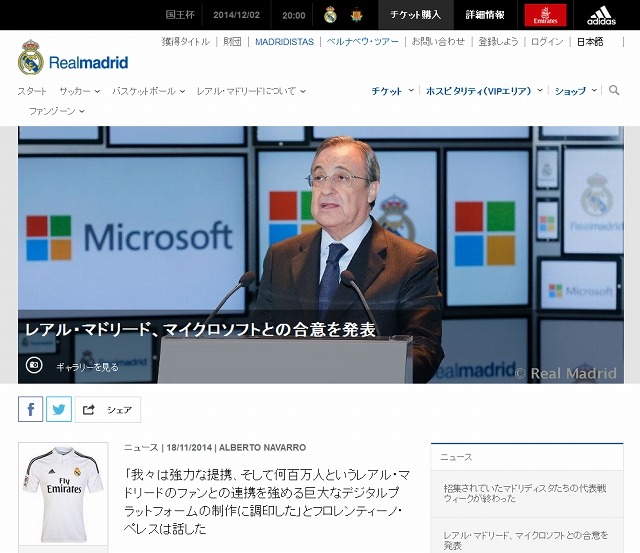Click the match date 2014/12/02

pos(236,15)
